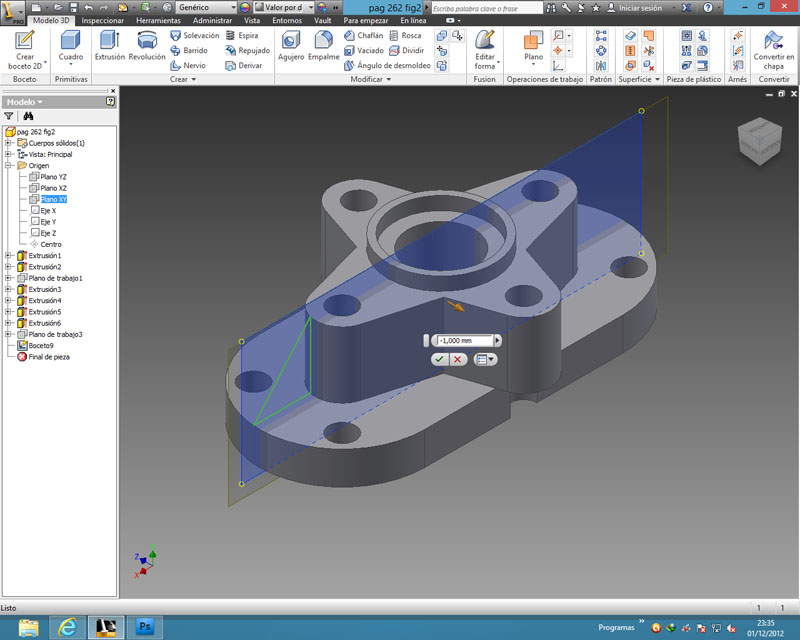
Task: Confirm offset with the green checkmark
Action: [x=439, y=359]
